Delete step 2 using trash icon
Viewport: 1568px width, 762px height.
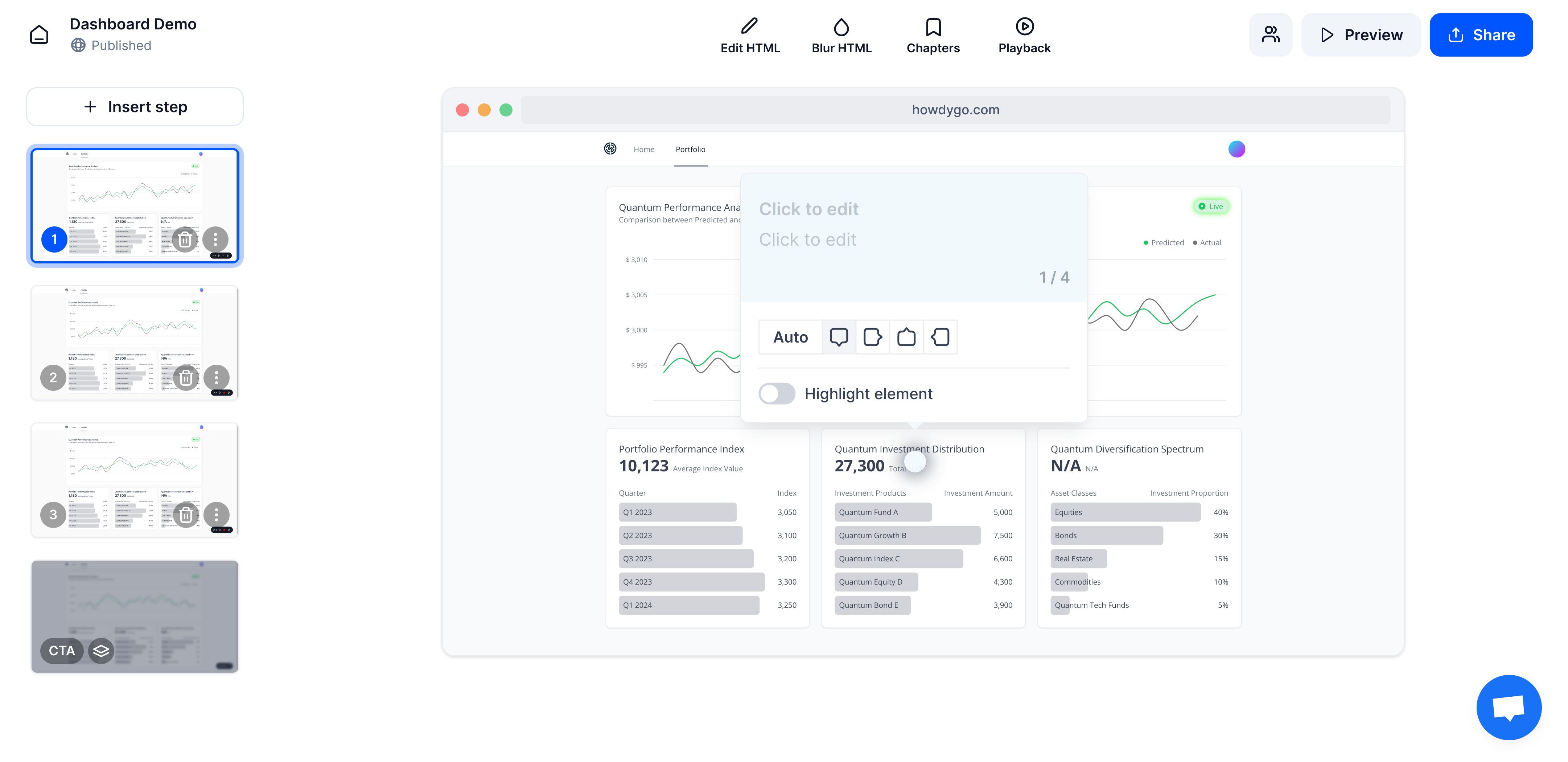(x=186, y=378)
